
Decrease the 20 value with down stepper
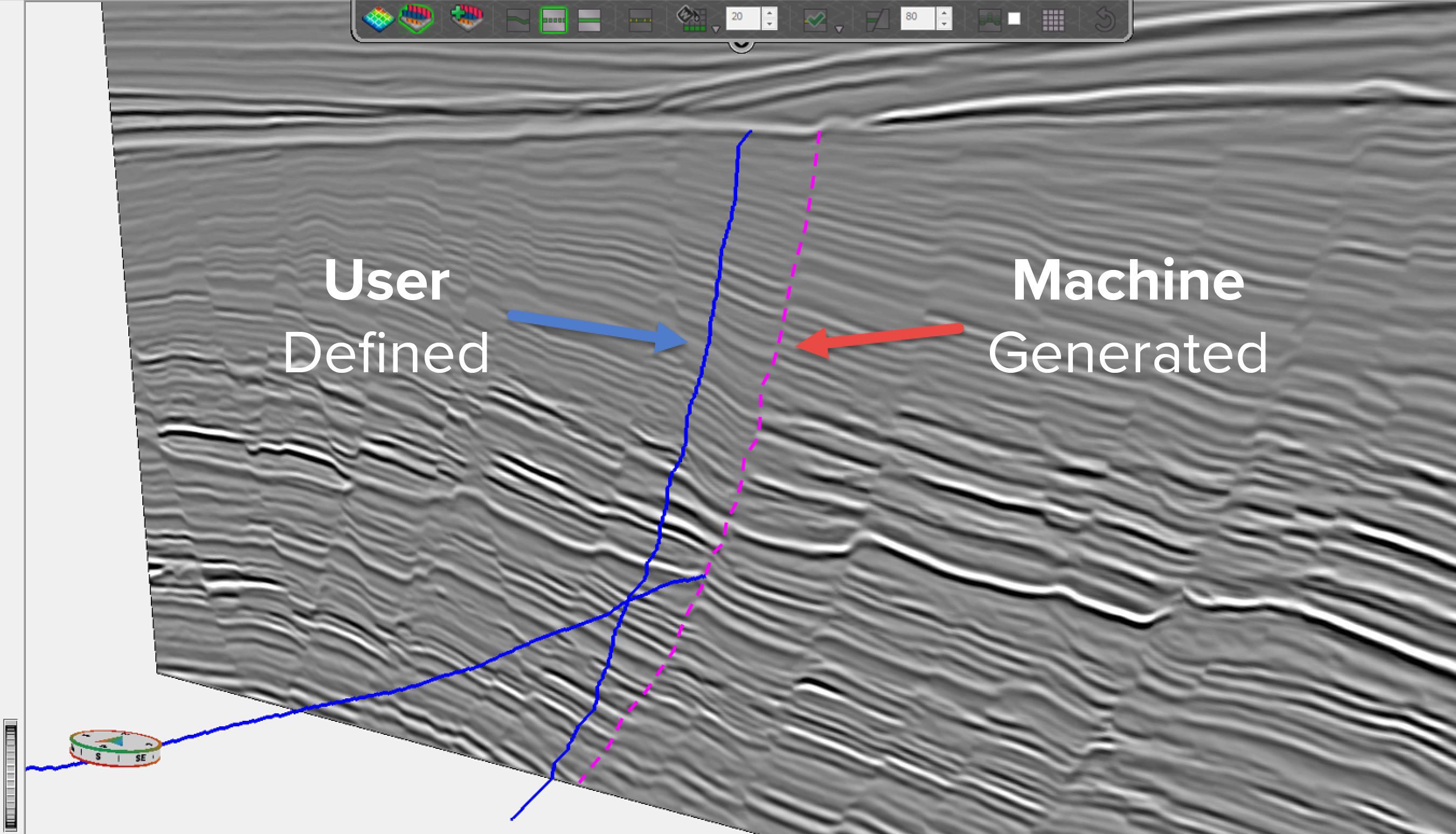[769, 24]
